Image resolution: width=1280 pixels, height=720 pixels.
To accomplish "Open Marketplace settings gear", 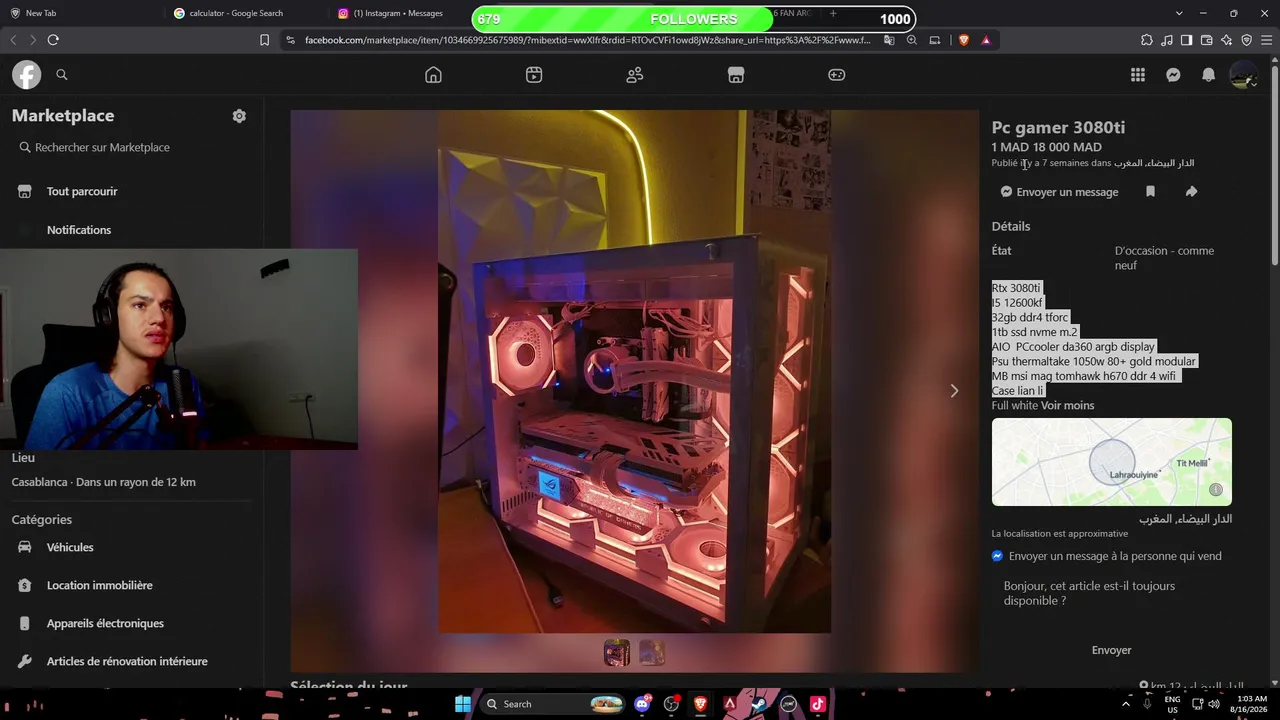I will pyautogui.click(x=239, y=116).
